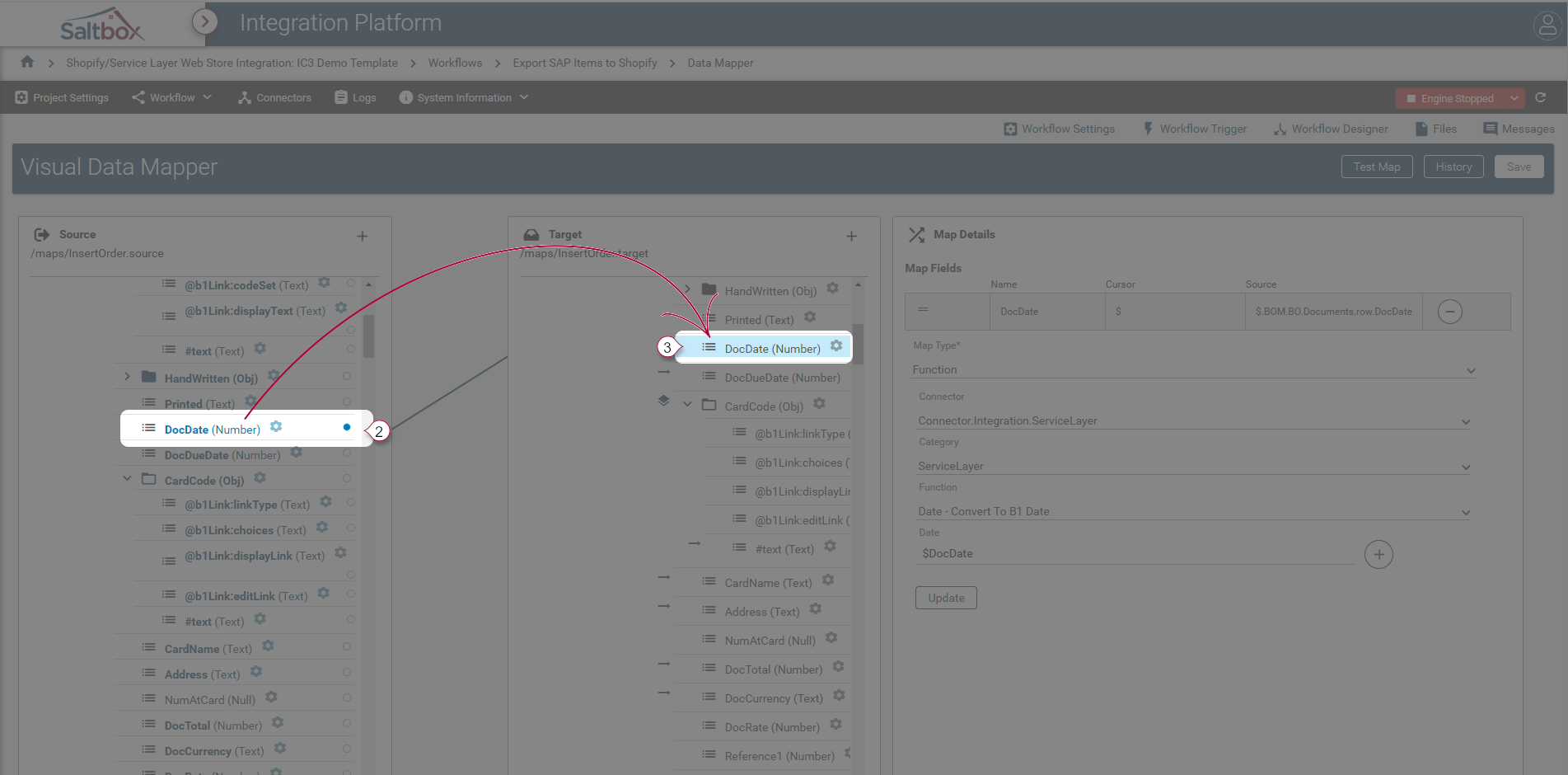Select source NumAtCard connector dot
This screenshot has width=1568, height=775.
coord(347,698)
